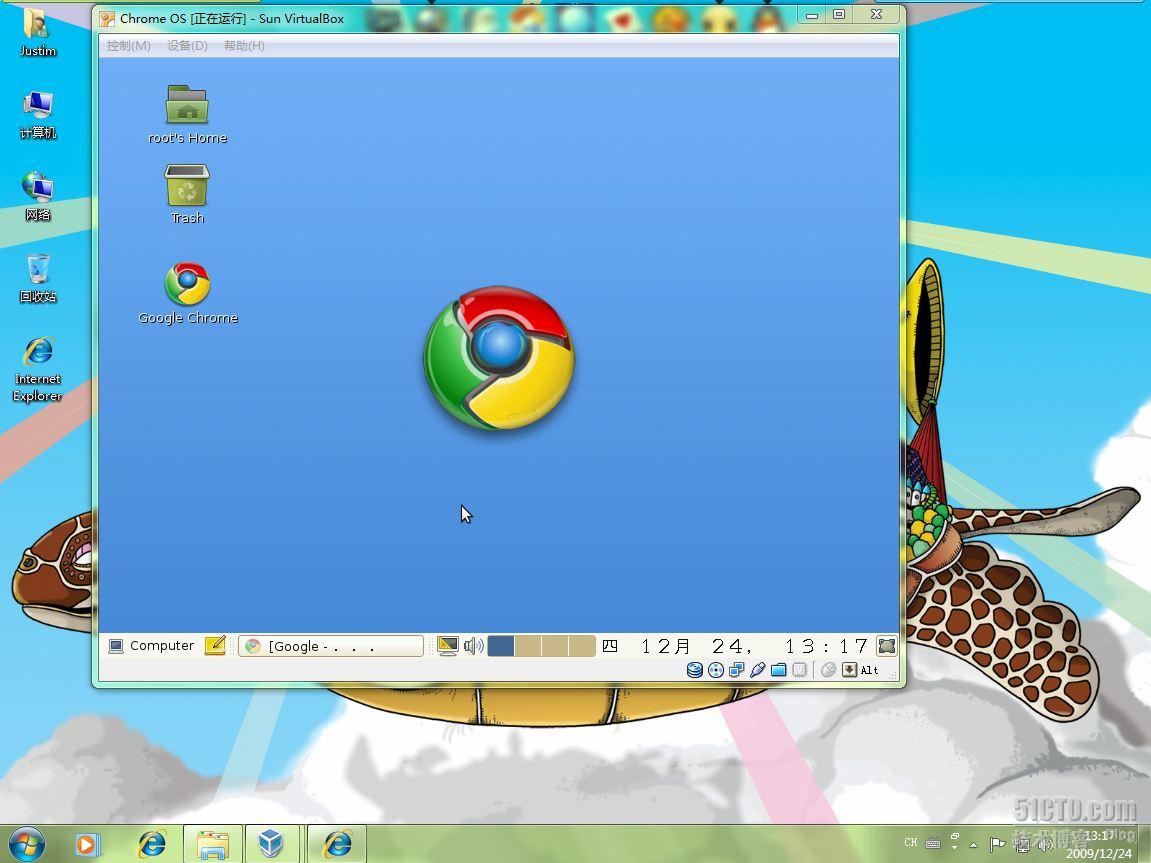Switch to the second workspace in the pager
The width and height of the screenshot is (1151, 863).
point(528,646)
